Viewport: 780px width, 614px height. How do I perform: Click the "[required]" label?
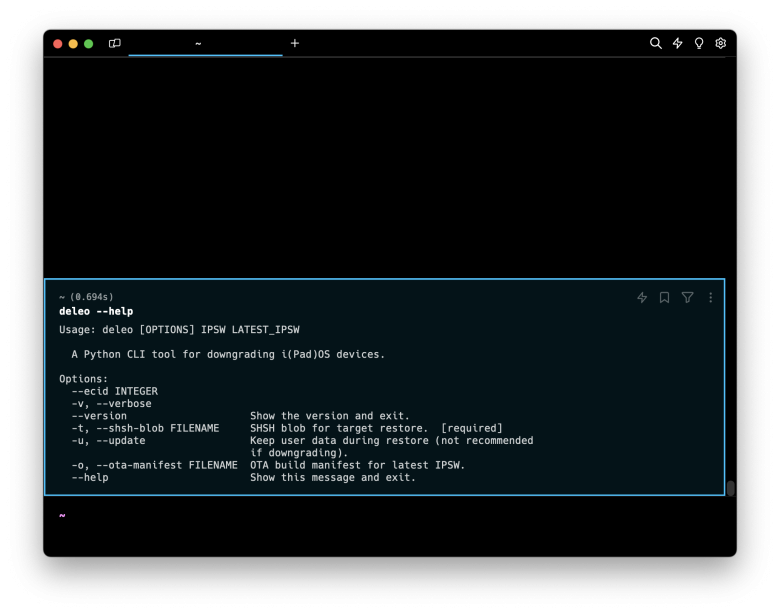tap(472, 428)
